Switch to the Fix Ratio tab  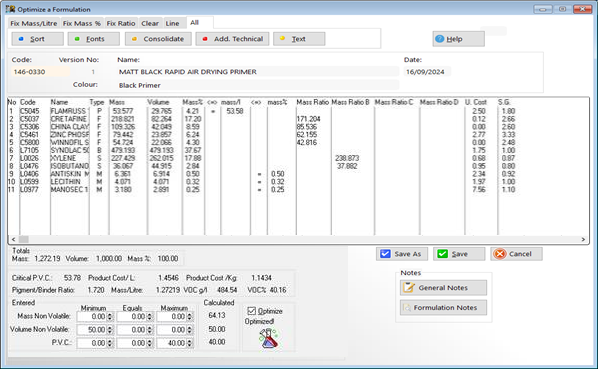[x=121, y=23]
